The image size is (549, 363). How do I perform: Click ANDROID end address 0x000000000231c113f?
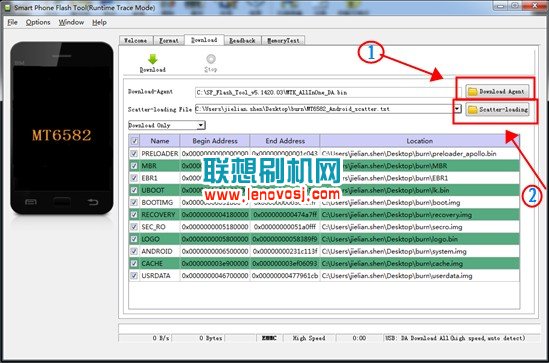point(285,251)
